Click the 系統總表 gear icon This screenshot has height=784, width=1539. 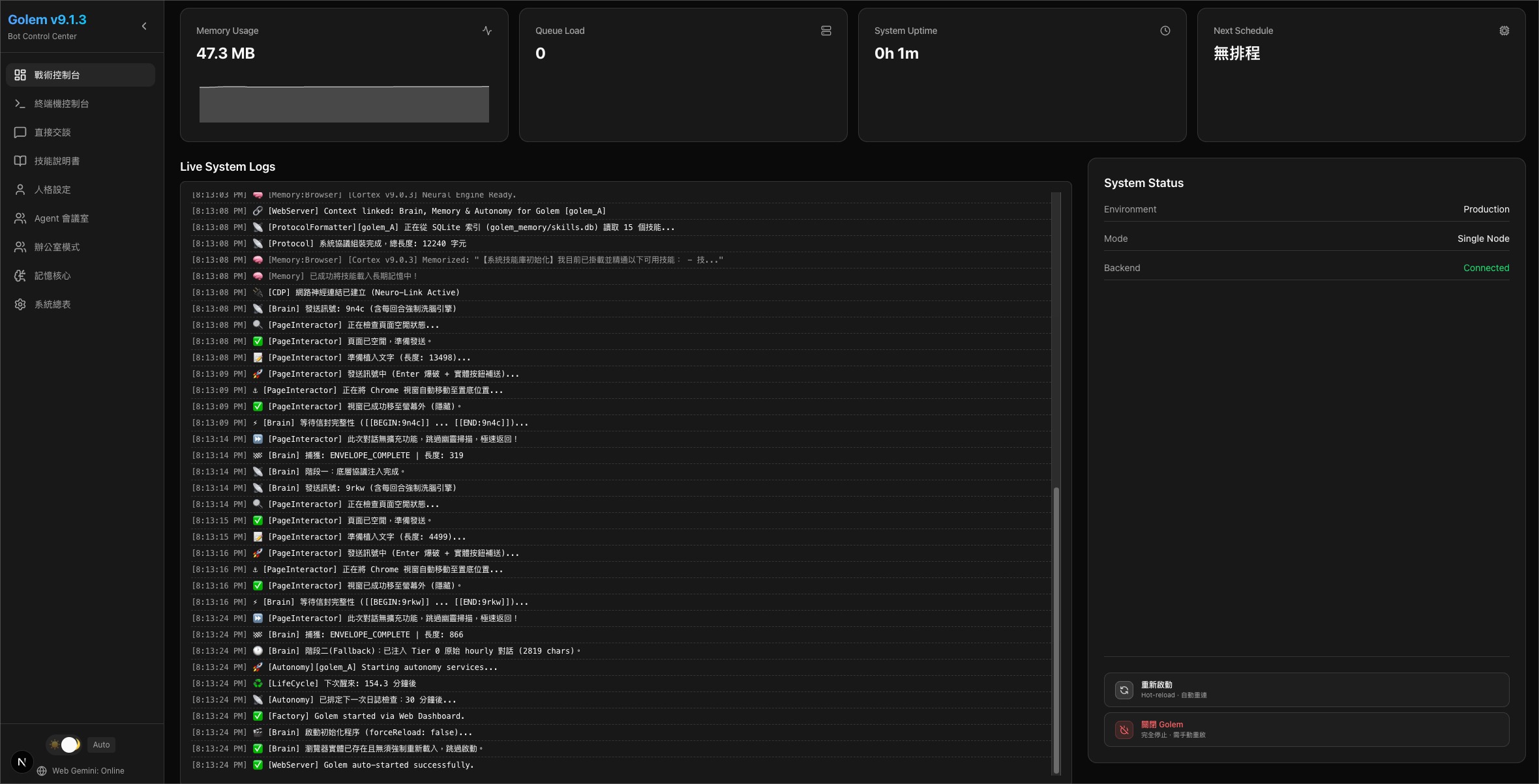[20, 304]
